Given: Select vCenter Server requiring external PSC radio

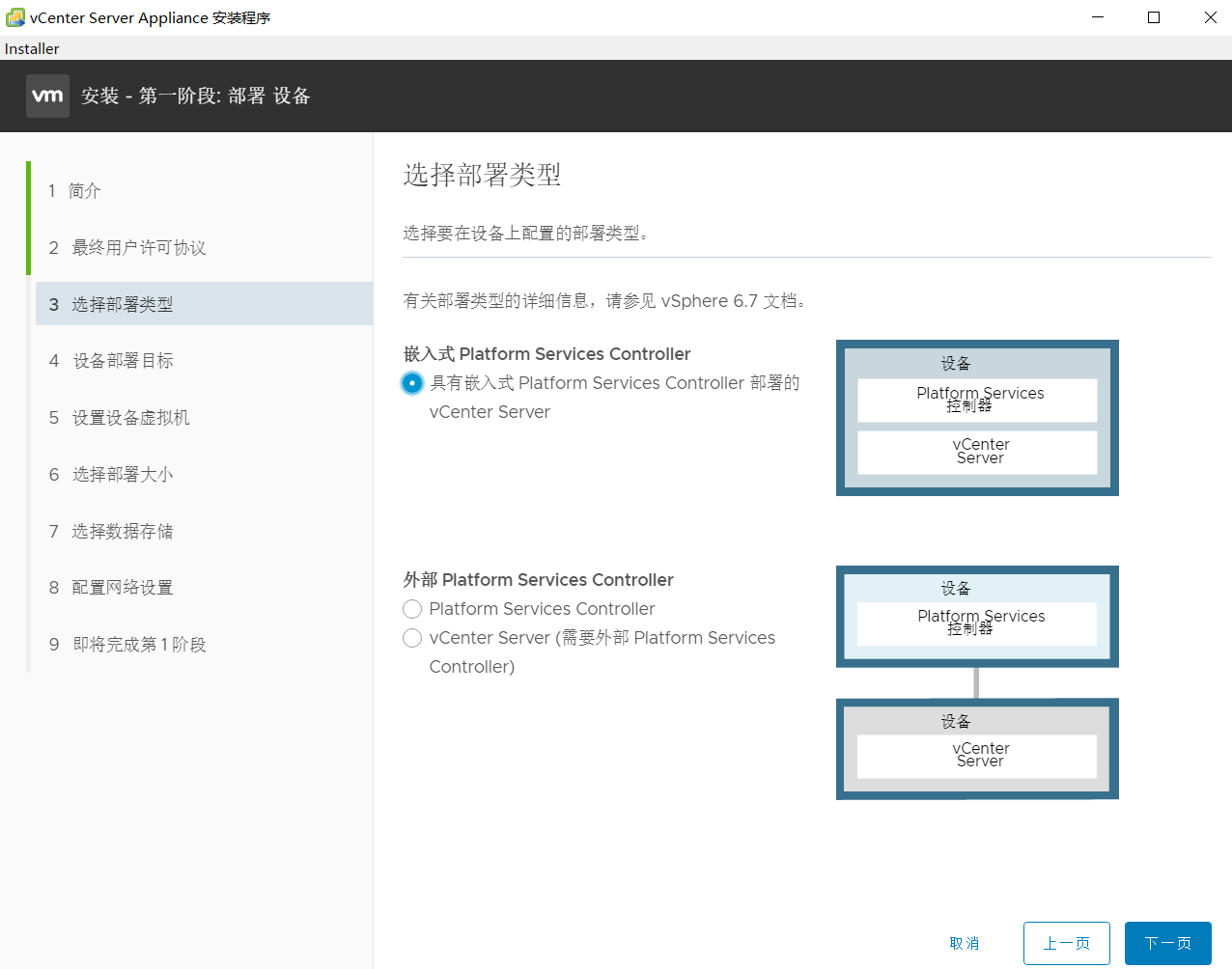Looking at the screenshot, I should tap(412, 638).
